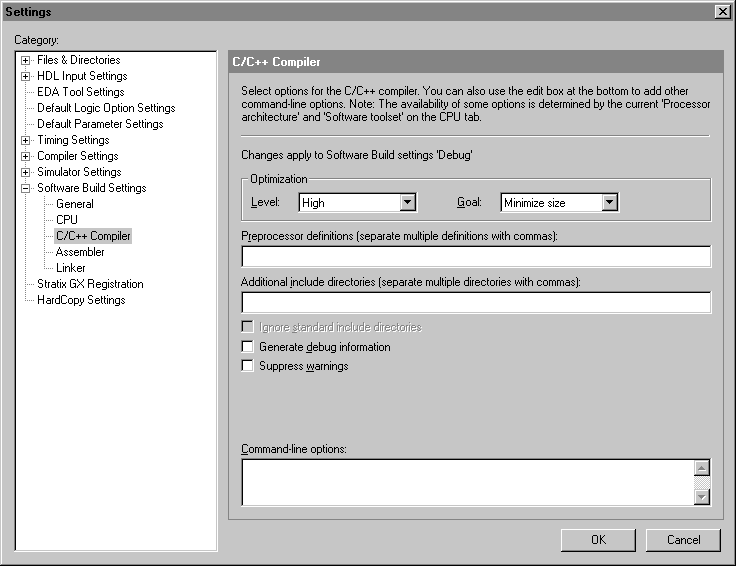Image resolution: width=736 pixels, height=566 pixels.
Task: Select EDA Tool Settings category
Action: [x=80, y=92]
